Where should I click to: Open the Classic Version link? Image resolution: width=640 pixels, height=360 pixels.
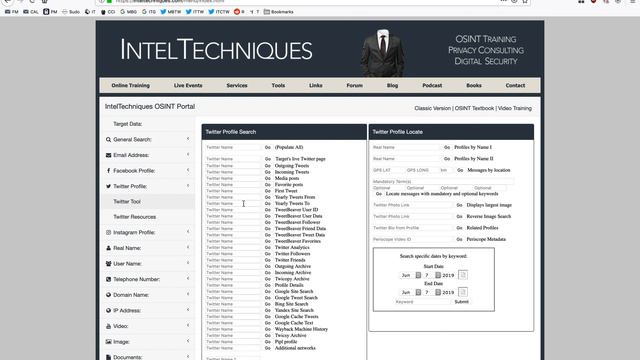click(433, 108)
